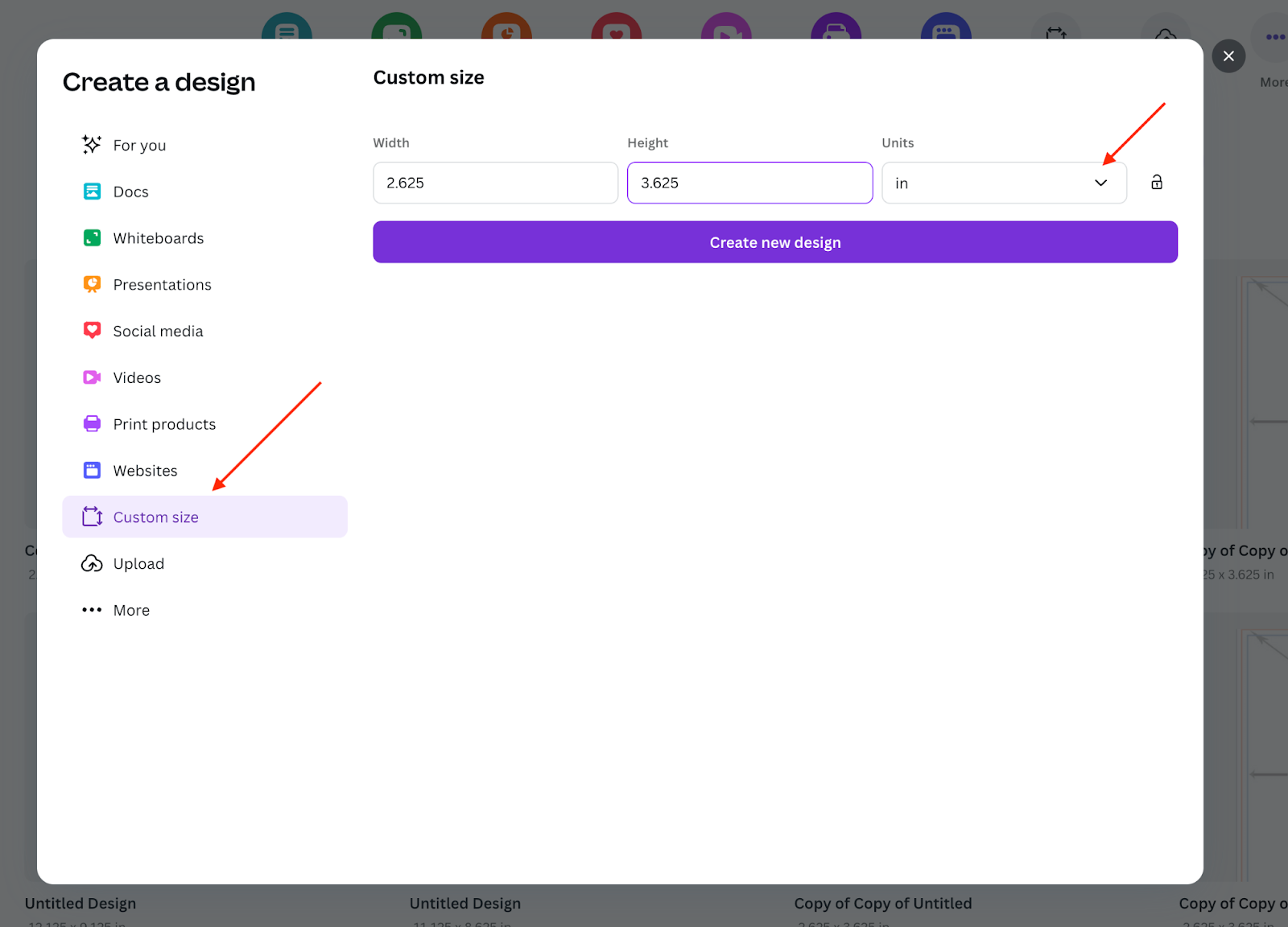Click the orange Presentations shortcut behind the dialog

tap(506, 27)
